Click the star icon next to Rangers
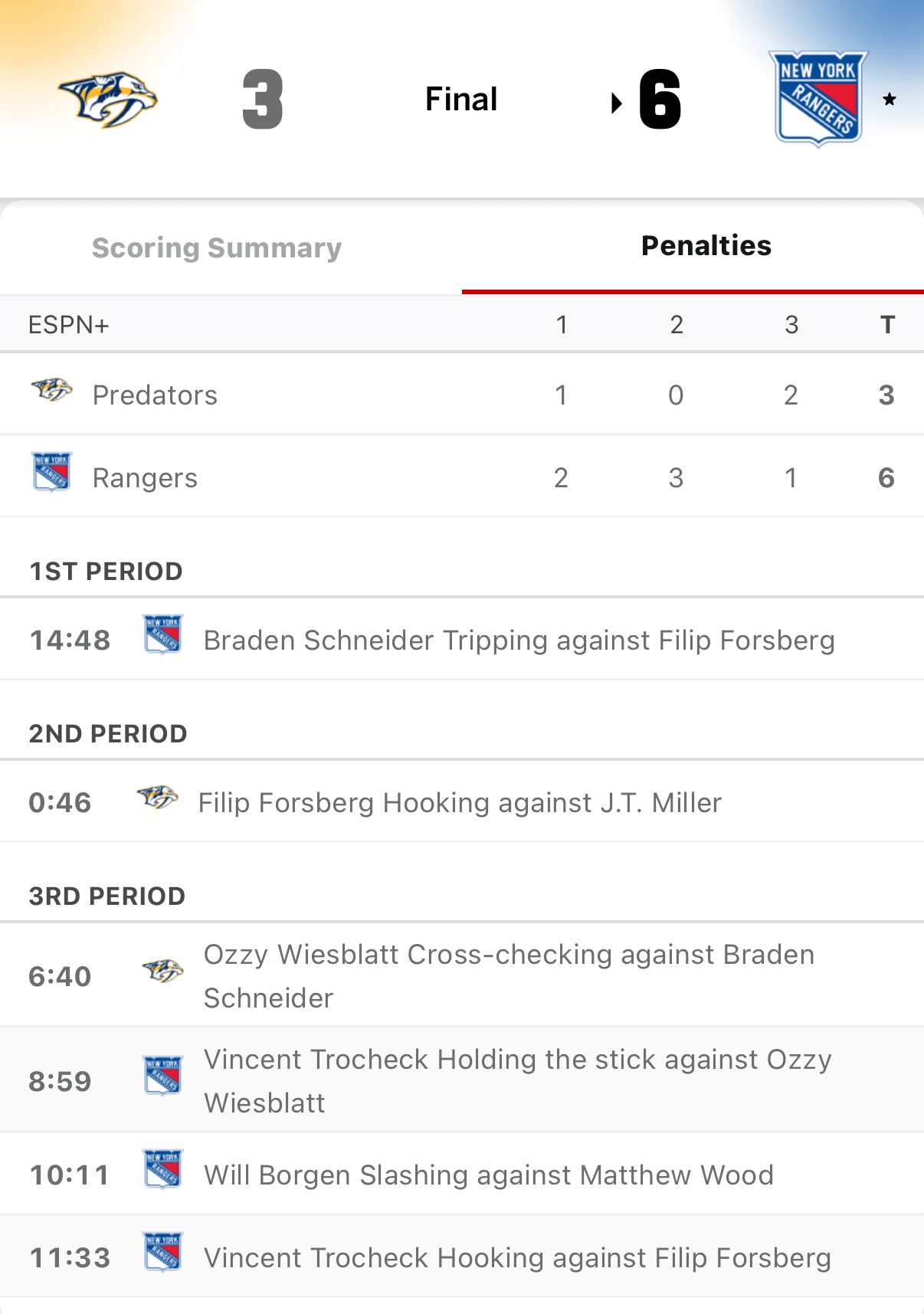924x1314 pixels. pyautogui.click(x=890, y=100)
